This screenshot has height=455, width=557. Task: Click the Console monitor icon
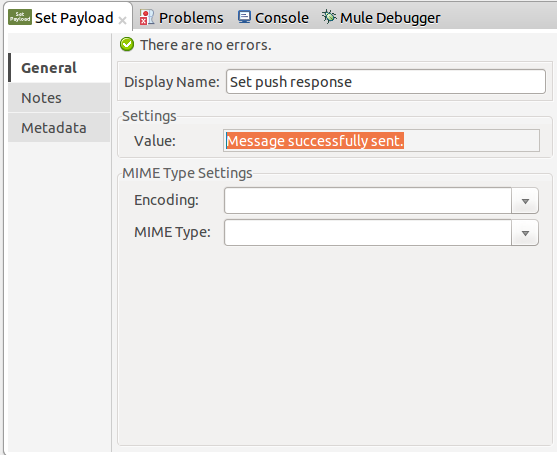pyautogui.click(x=244, y=17)
